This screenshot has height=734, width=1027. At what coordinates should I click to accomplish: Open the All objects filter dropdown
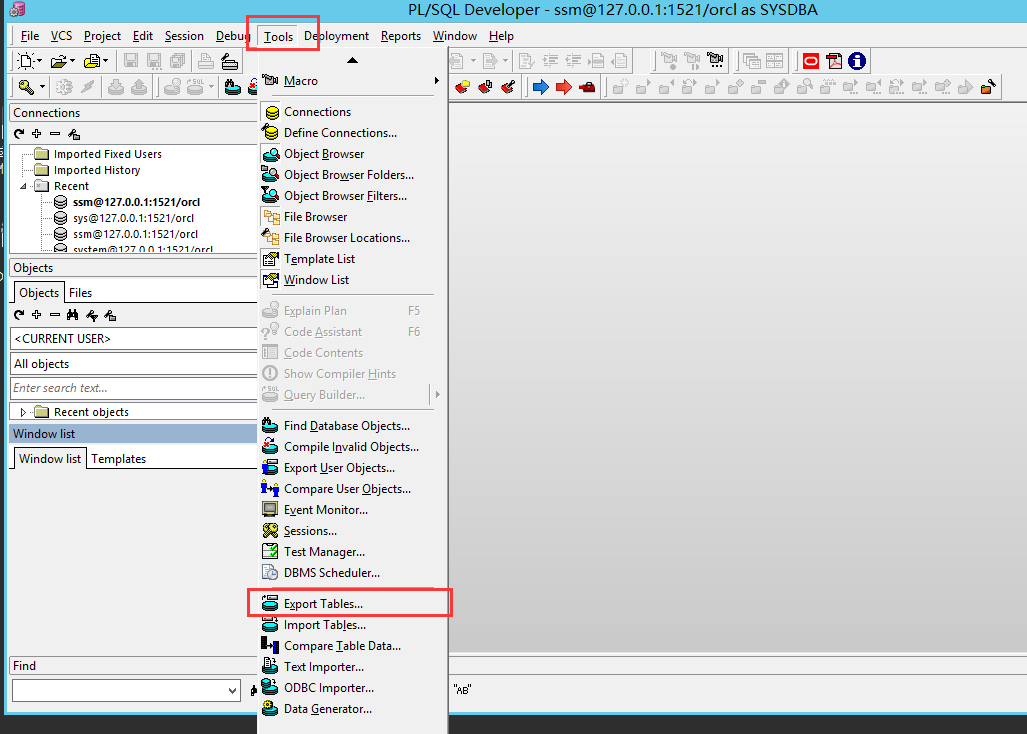tap(134, 364)
